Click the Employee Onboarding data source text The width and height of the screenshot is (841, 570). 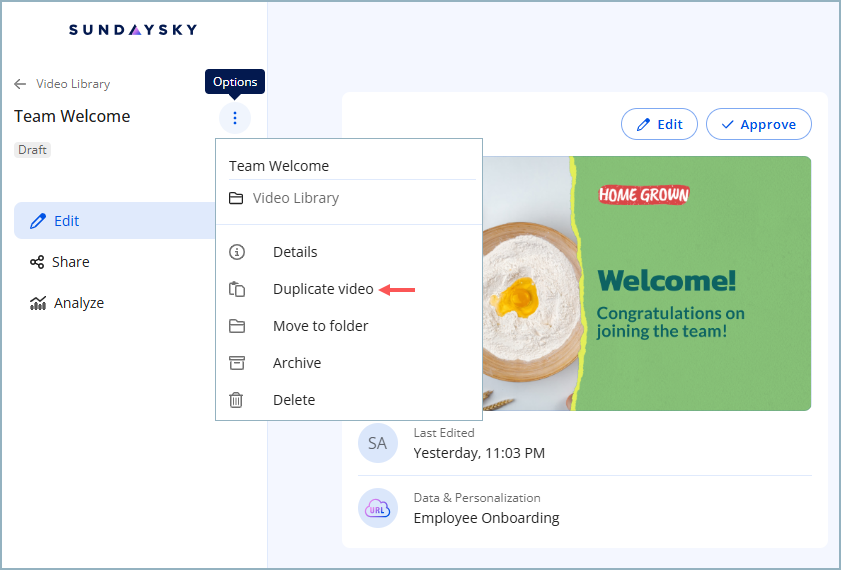coord(486,518)
